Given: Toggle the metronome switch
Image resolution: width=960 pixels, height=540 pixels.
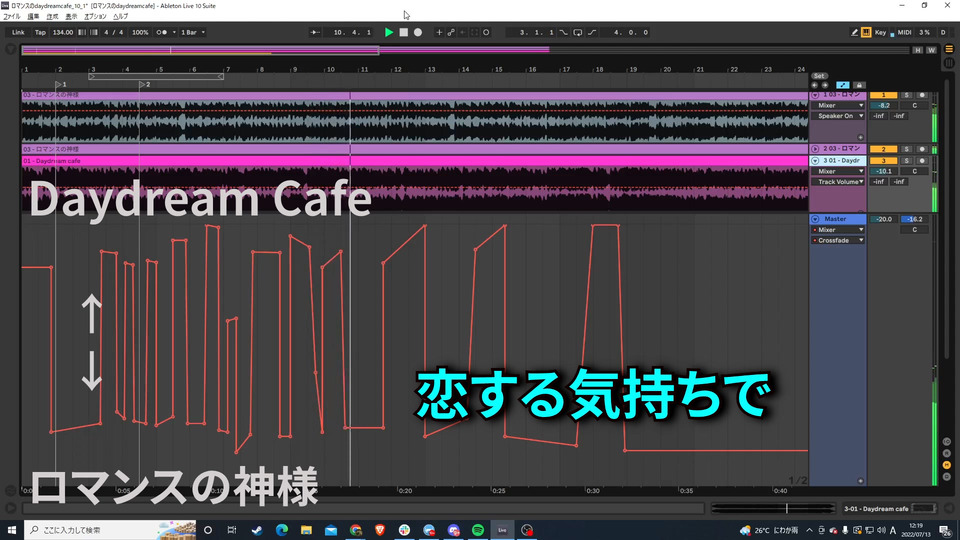Looking at the screenshot, I should [160, 32].
